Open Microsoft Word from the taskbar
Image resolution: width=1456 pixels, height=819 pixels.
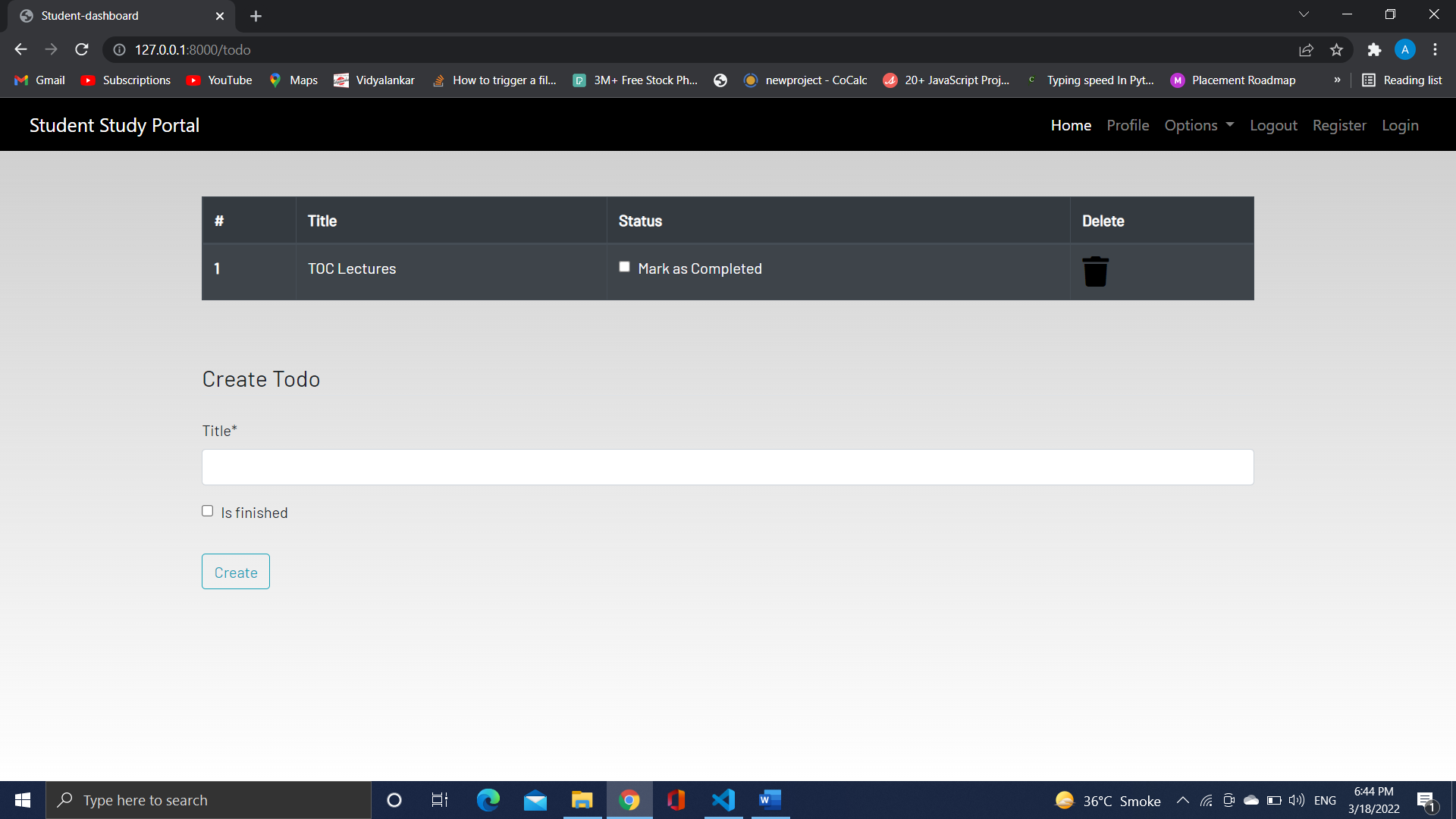tap(770, 799)
